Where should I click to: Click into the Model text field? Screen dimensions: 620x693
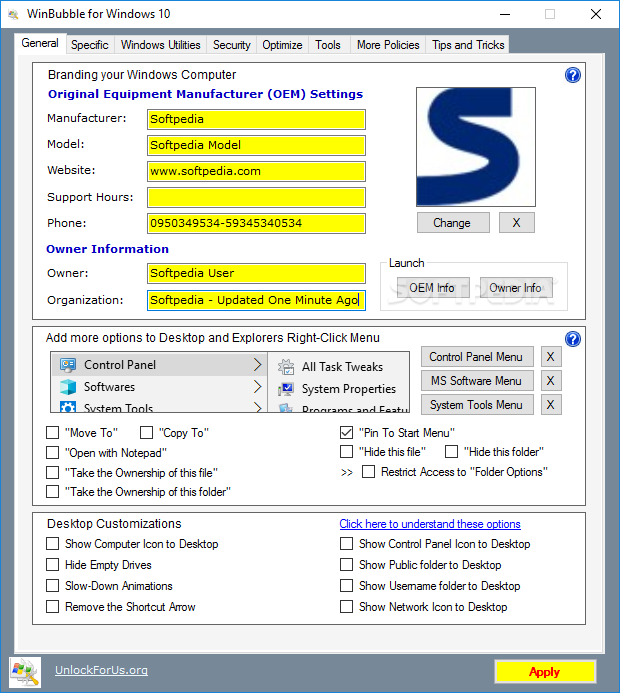coord(256,145)
